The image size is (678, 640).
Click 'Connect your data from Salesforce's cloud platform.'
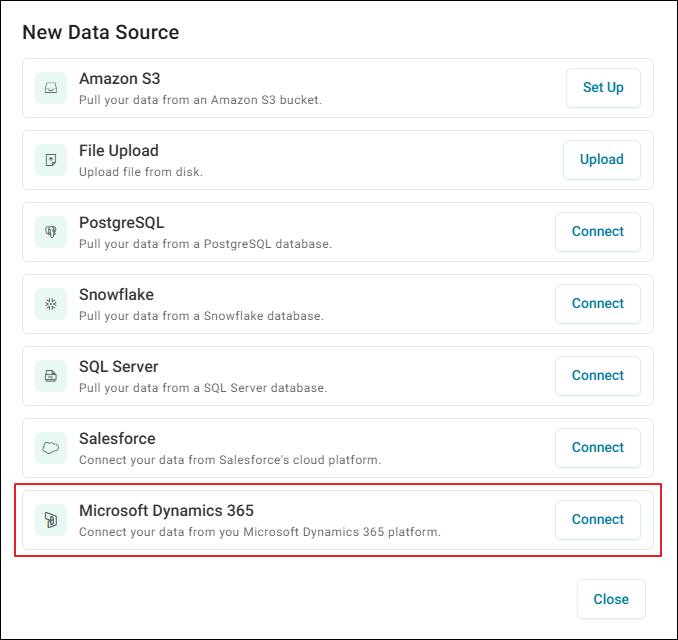pyautogui.click(x=230, y=460)
